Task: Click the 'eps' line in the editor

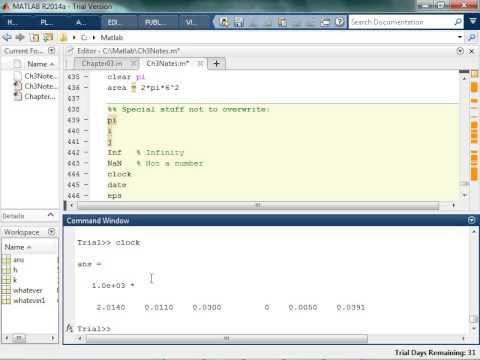Action: click(114, 196)
